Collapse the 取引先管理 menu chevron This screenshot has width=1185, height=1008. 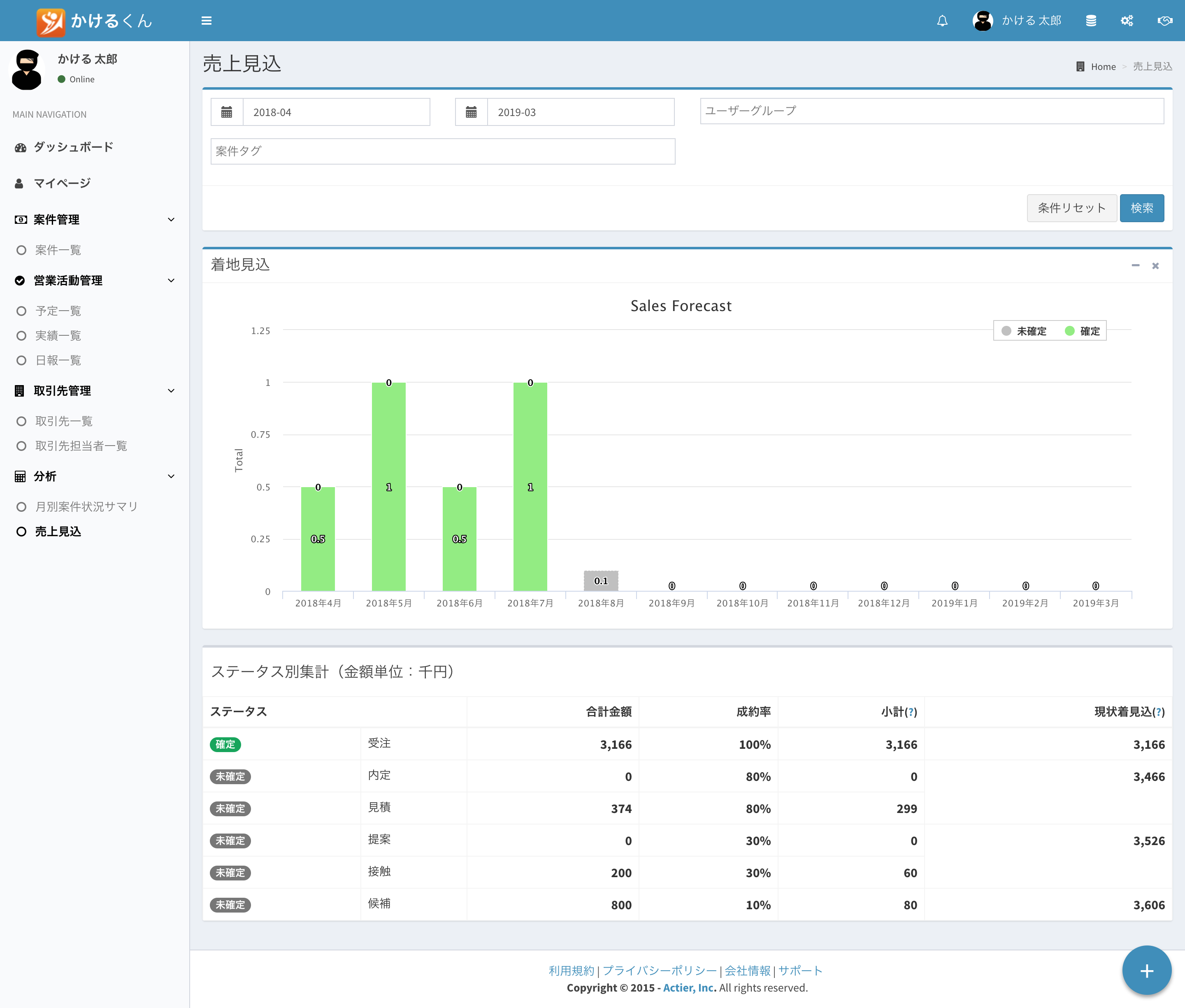tap(171, 391)
